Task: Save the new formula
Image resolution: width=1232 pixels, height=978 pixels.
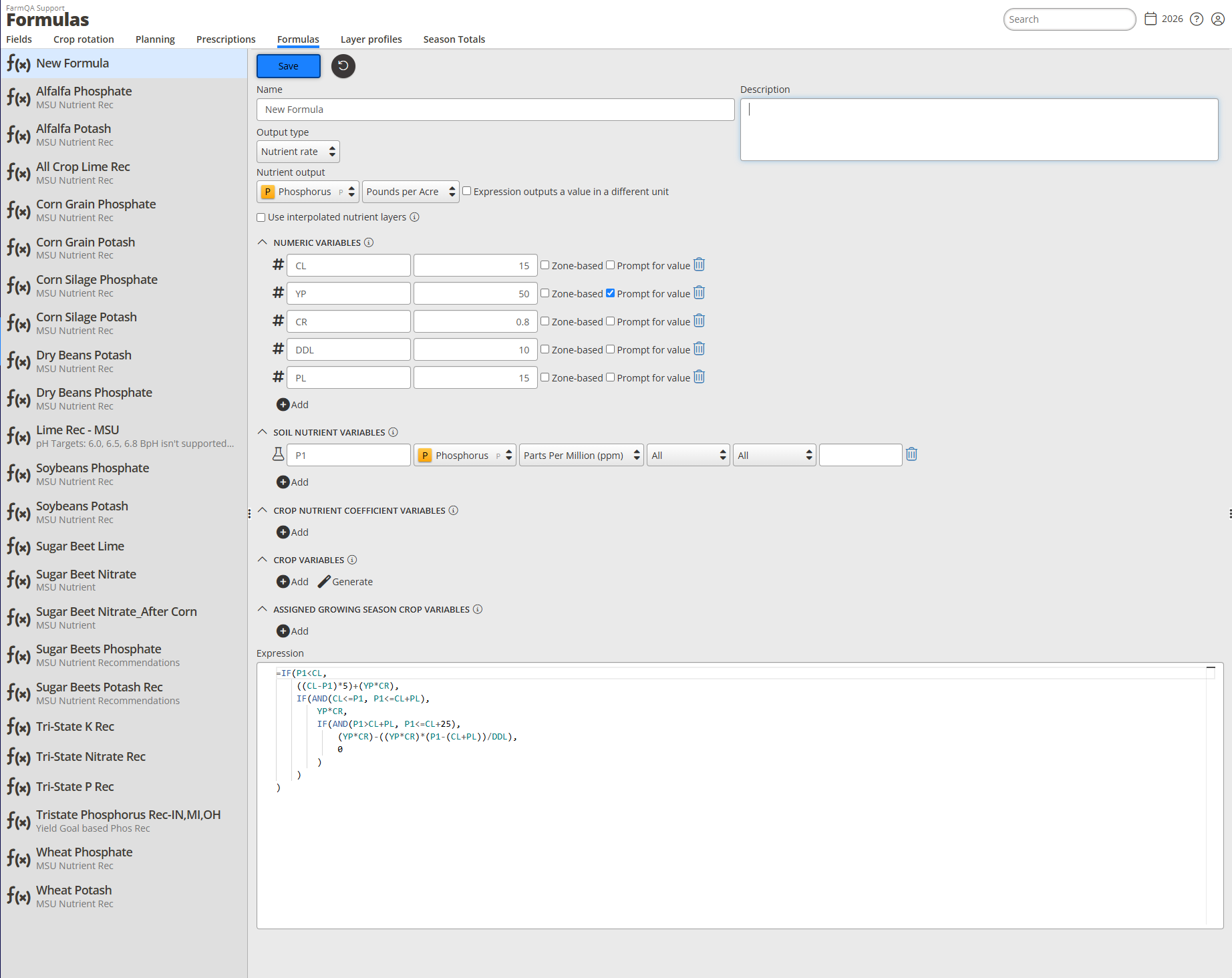Action: click(x=289, y=66)
